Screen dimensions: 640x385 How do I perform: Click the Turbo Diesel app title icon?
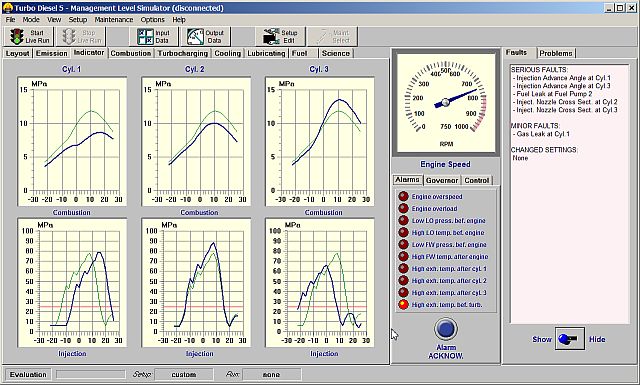coord(7,8)
